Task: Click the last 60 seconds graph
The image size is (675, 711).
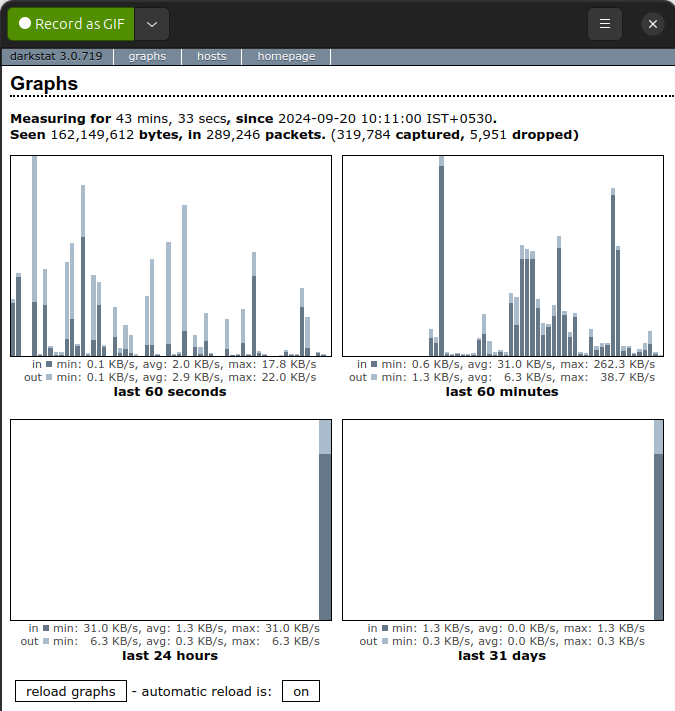Action: click(170, 256)
